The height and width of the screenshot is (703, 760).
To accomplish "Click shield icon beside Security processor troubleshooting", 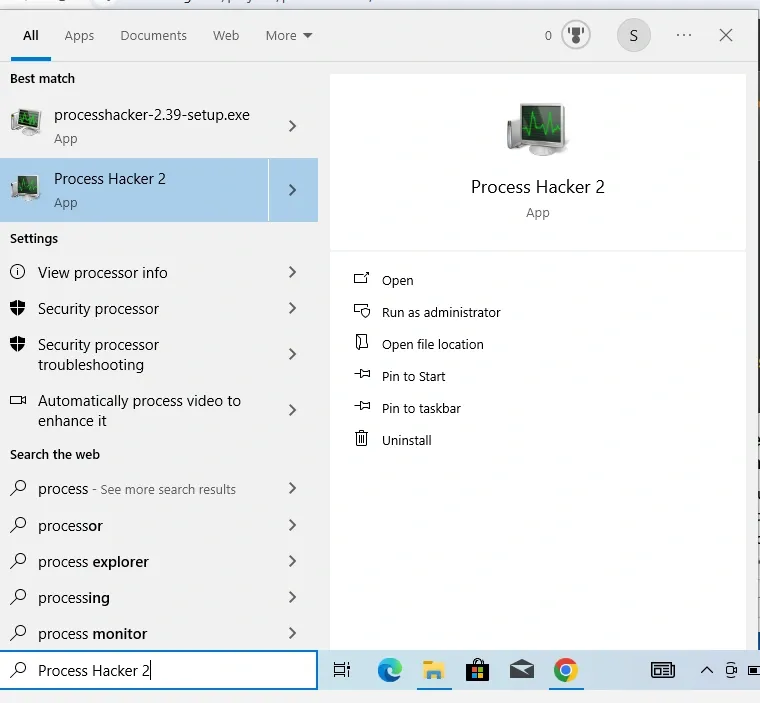I will click(17, 344).
